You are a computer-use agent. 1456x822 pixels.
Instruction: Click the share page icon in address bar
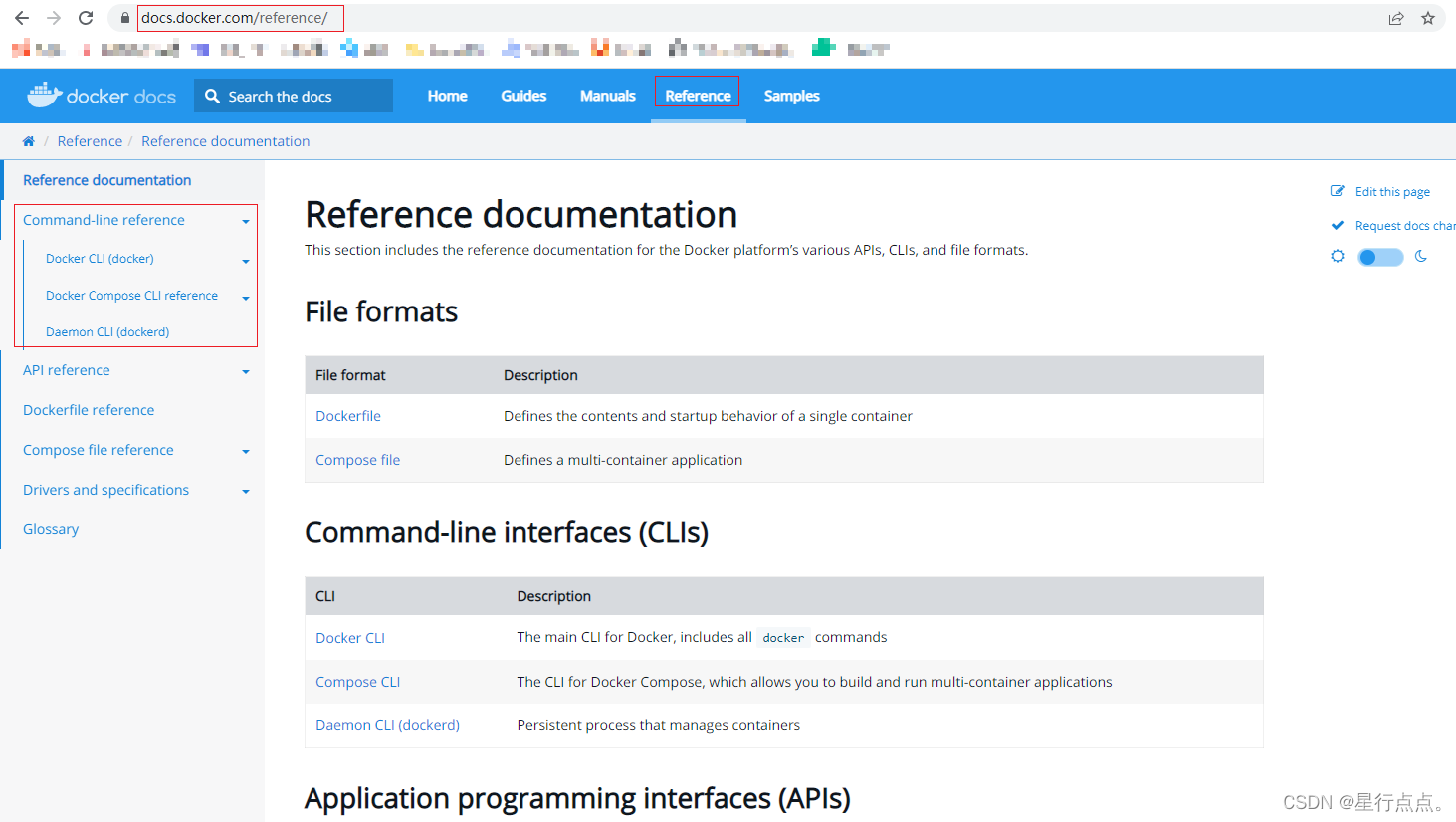click(1396, 18)
